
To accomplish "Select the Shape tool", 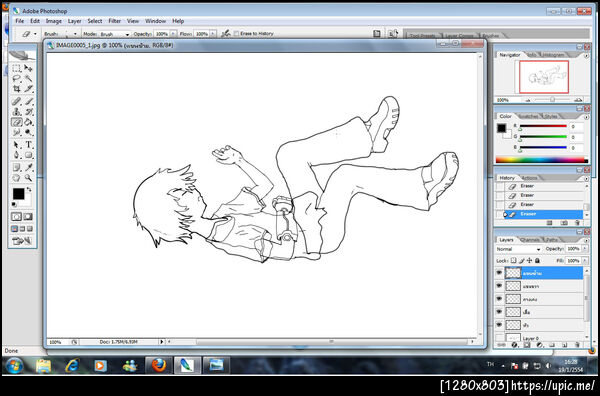I will (x=28, y=155).
